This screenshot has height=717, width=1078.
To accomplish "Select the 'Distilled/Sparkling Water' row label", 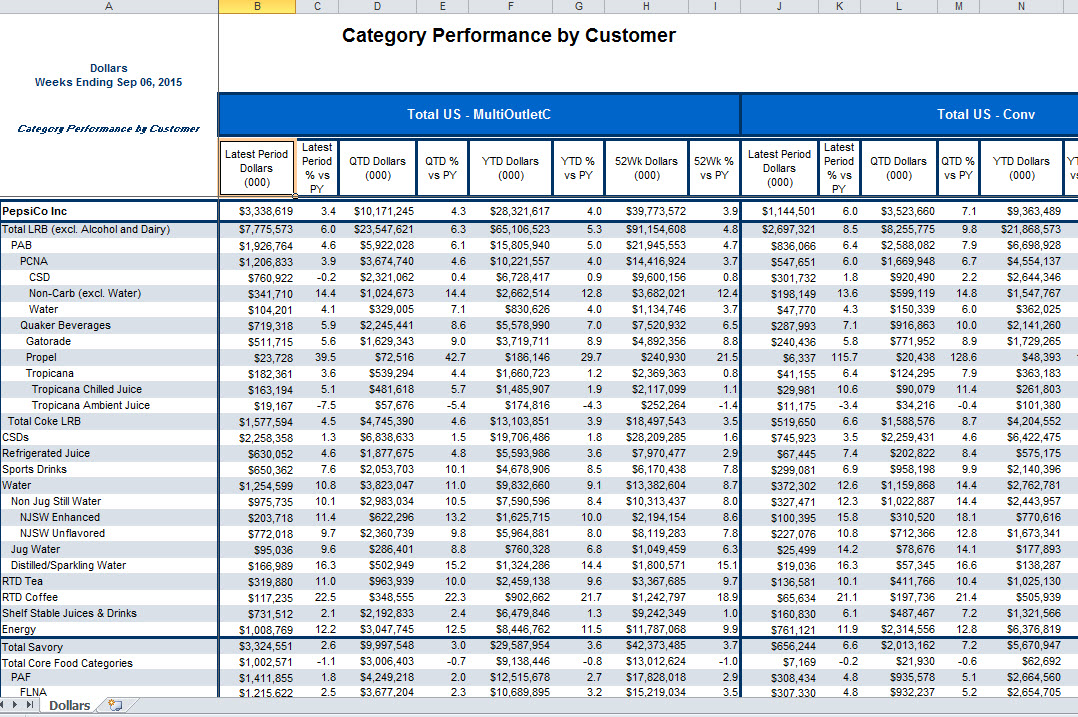I will 68,566.
